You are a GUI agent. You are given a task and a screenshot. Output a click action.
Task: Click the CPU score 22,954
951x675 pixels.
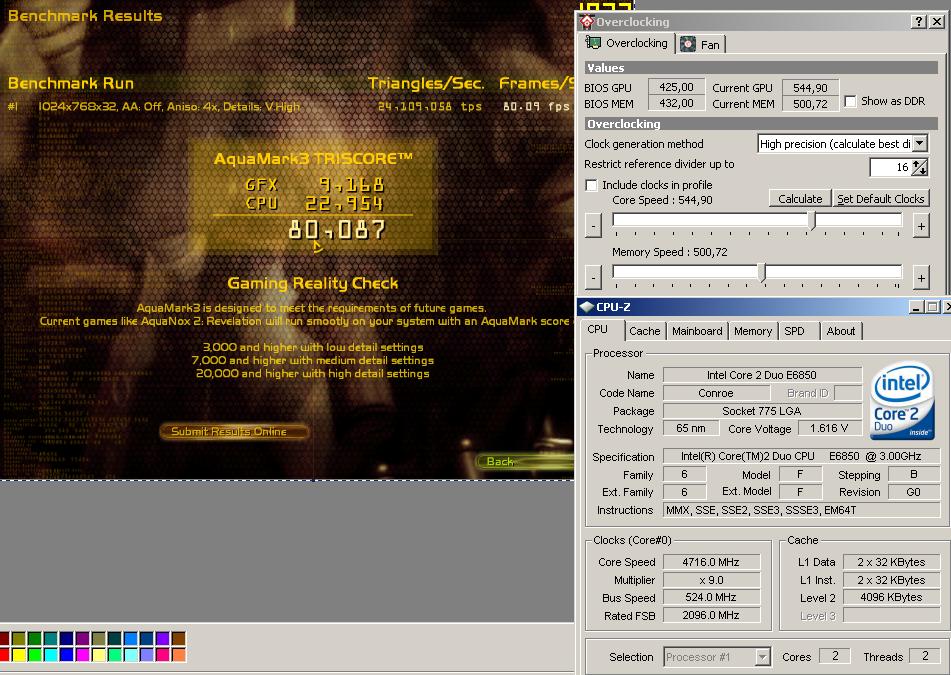pyautogui.click(x=344, y=203)
